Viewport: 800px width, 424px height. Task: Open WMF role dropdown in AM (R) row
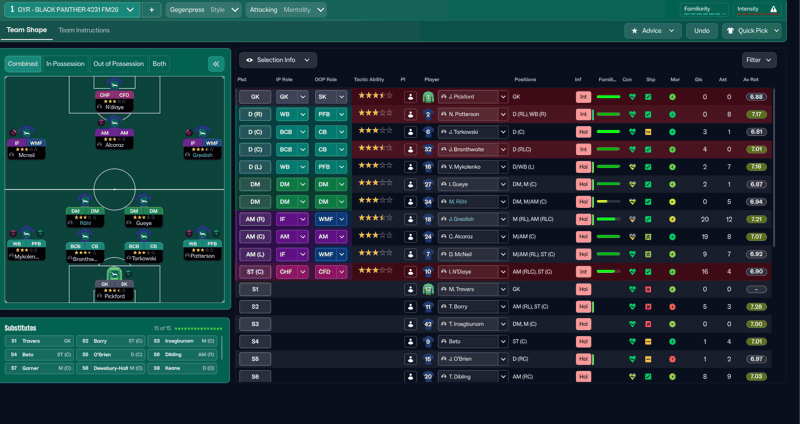(341, 219)
